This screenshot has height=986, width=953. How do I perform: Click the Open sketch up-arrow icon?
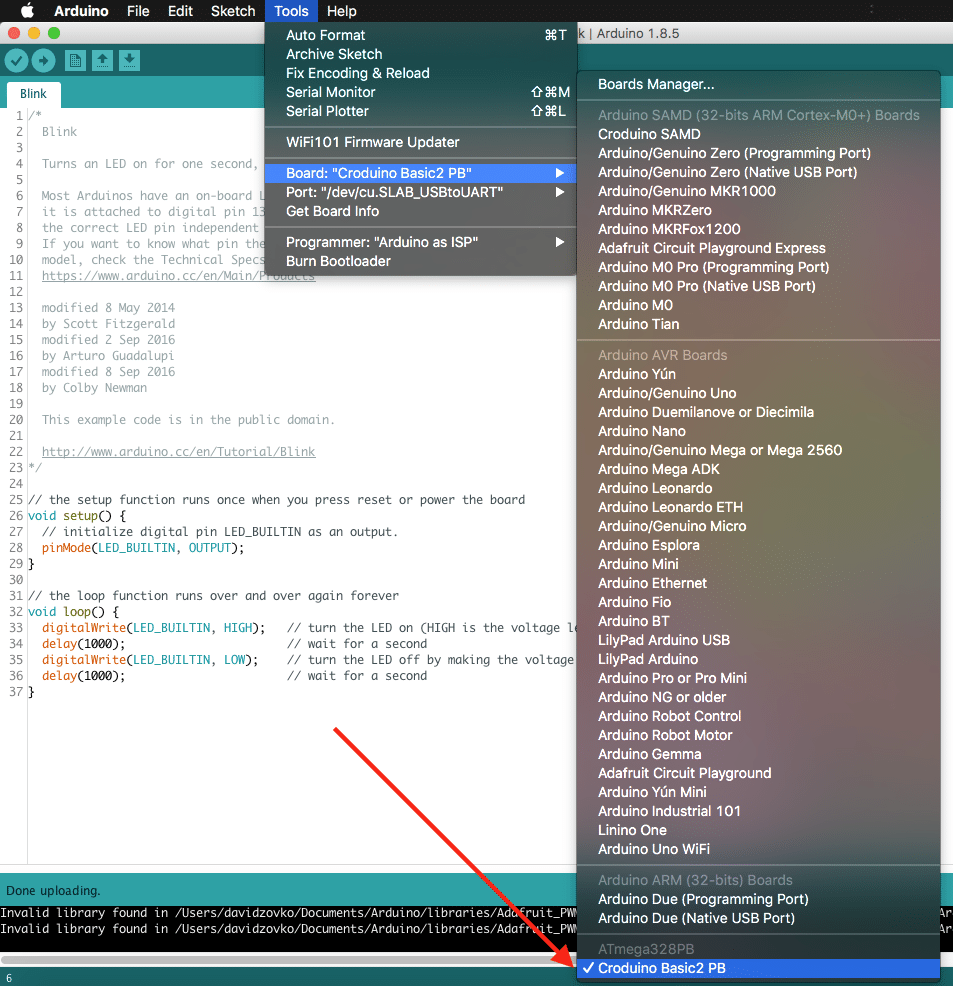click(x=102, y=61)
